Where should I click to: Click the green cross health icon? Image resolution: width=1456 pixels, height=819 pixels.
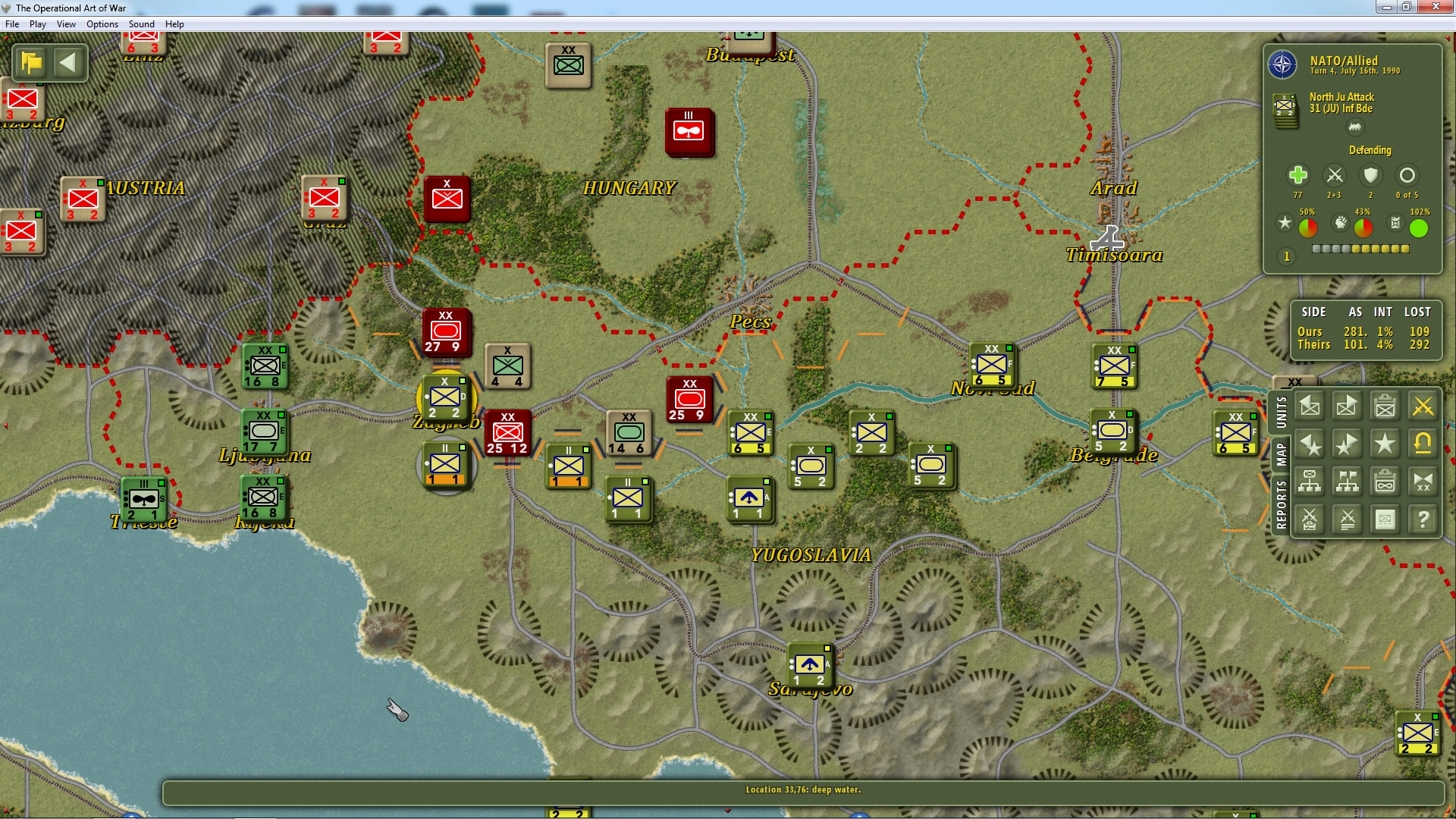(1298, 175)
